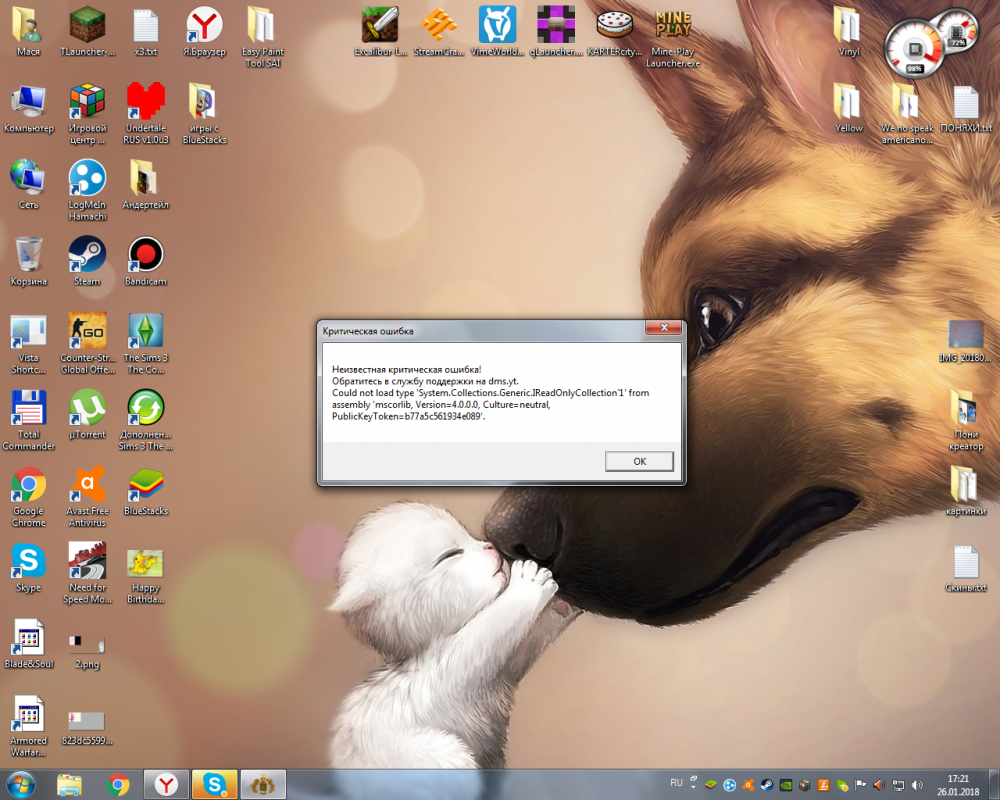The height and width of the screenshot is (800, 1000).
Task: Open the BlueStacks desktop shortcut
Action: click(x=146, y=485)
